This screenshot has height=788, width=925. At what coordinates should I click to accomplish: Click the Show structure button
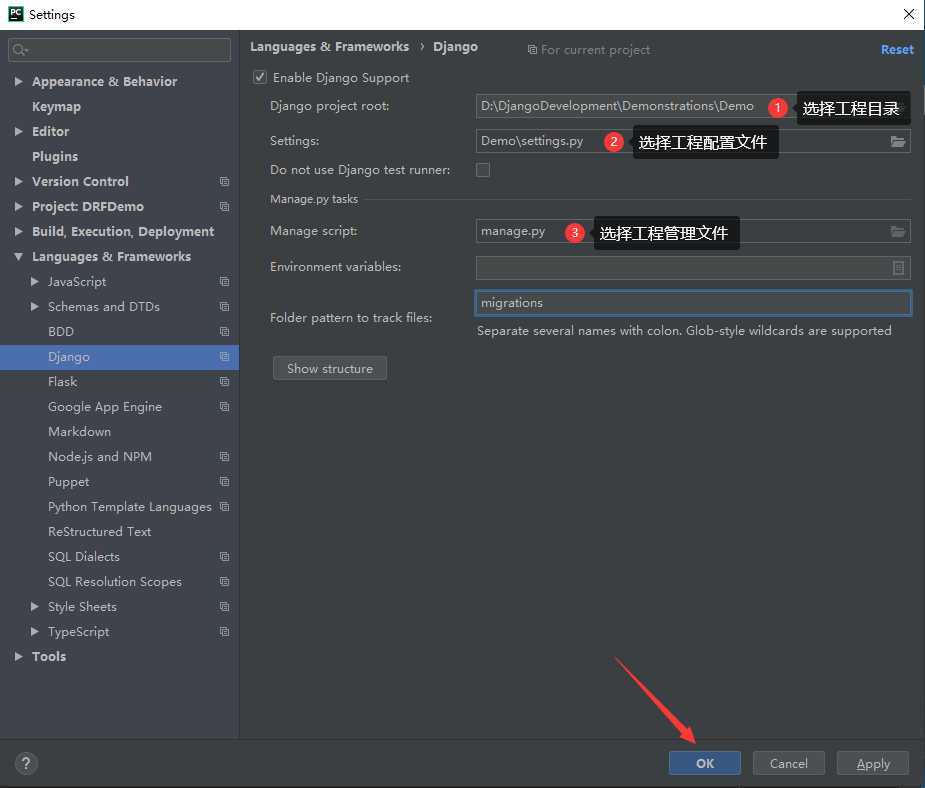click(330, 368)
